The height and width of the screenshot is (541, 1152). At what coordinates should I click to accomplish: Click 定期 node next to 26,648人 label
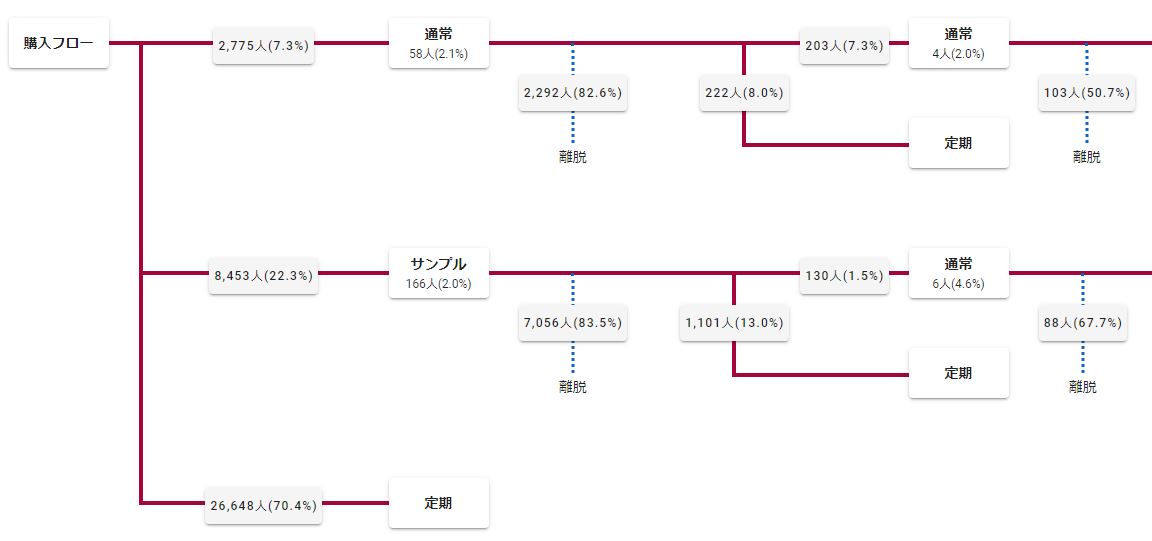[438, 503]
